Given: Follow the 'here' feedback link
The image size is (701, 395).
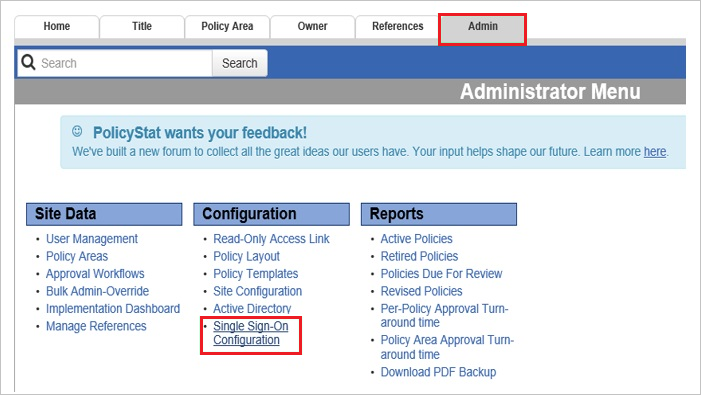Looking at the screenshot, I should click(655, 152).
